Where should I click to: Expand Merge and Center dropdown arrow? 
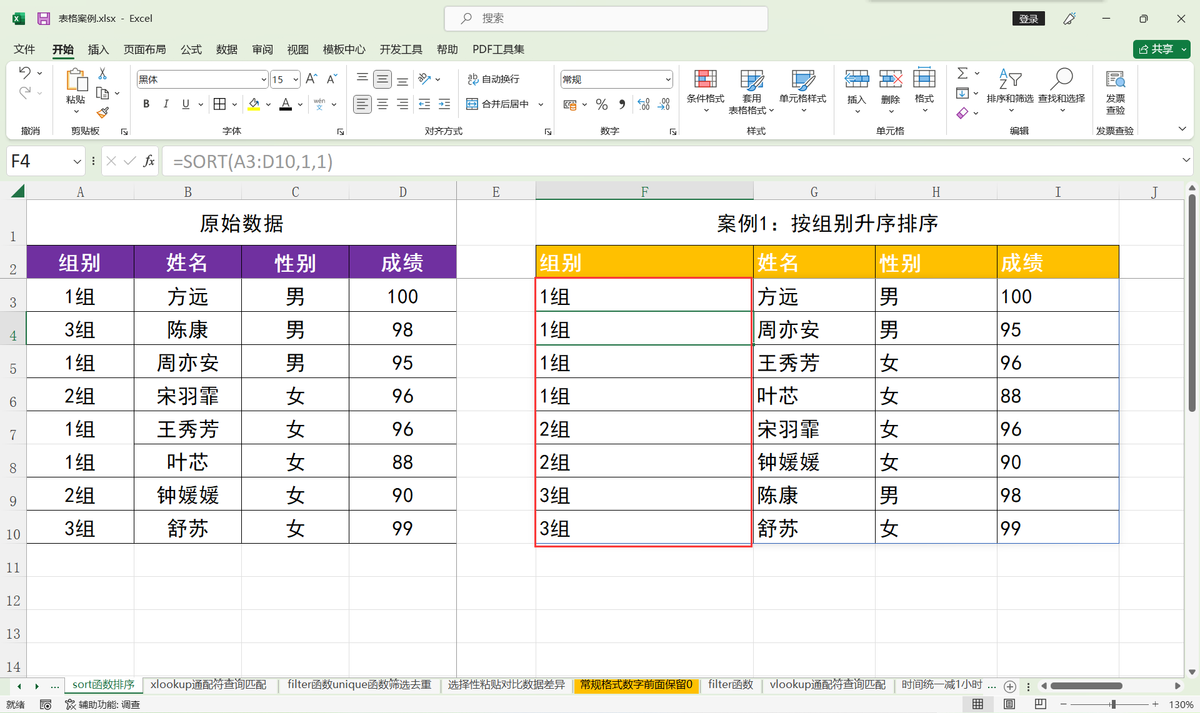pos(541,104)
